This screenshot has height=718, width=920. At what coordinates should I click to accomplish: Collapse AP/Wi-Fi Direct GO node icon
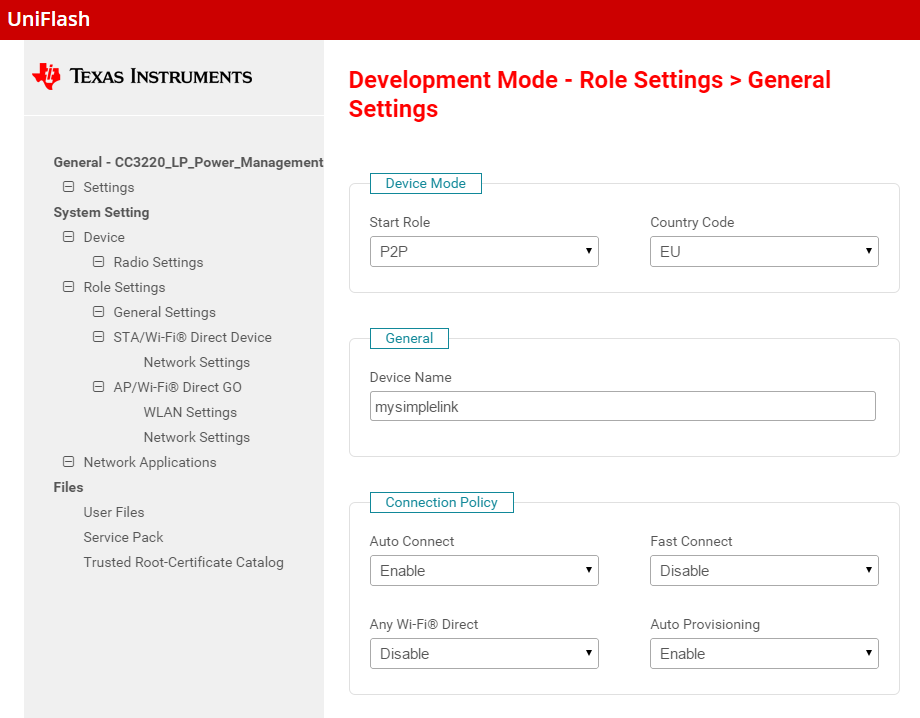(99, 387)
